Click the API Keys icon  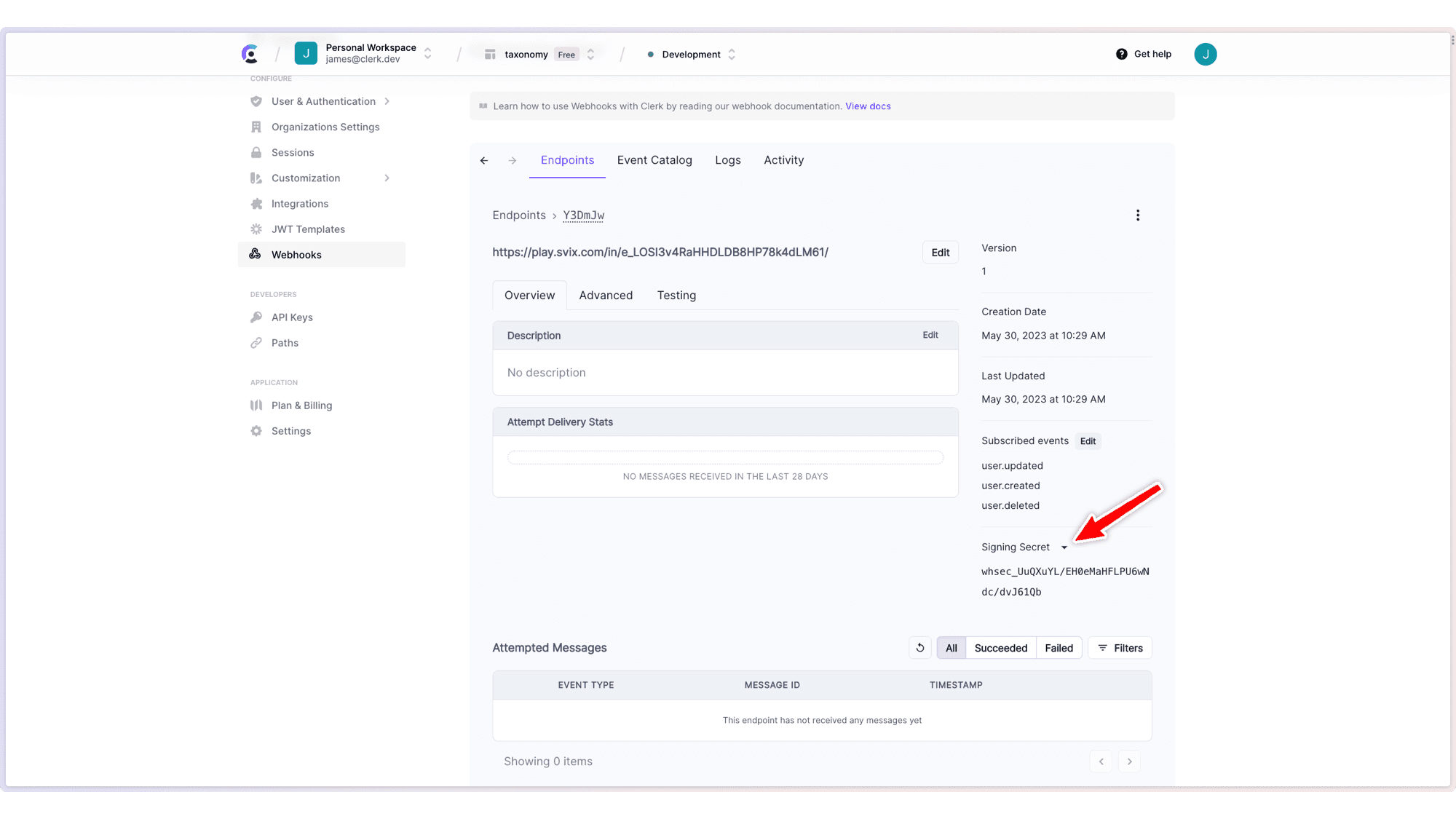point(256,317)
